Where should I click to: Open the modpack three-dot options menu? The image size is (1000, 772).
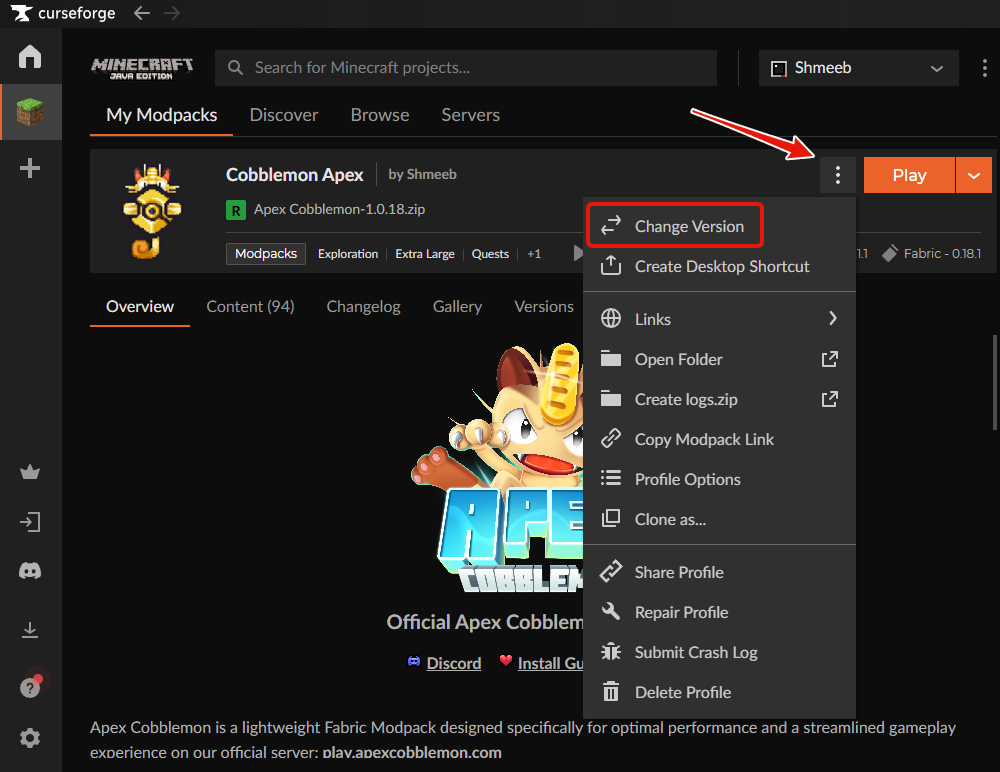tap(837, 175)
